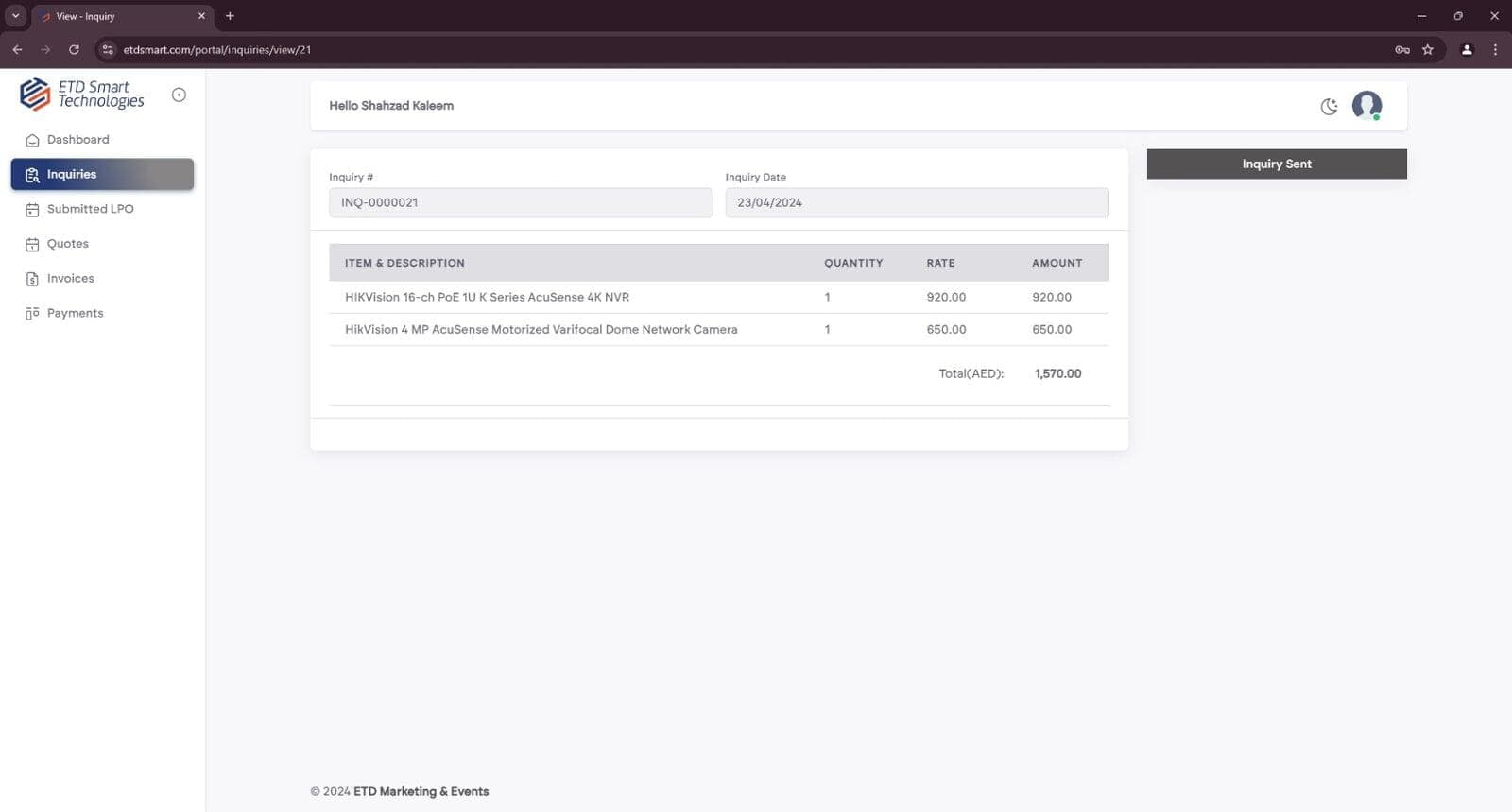The height and width of the screenshot is (812, 1512).
Task: Open Chrome three-dot menu
Action: tap(1495, 50)
